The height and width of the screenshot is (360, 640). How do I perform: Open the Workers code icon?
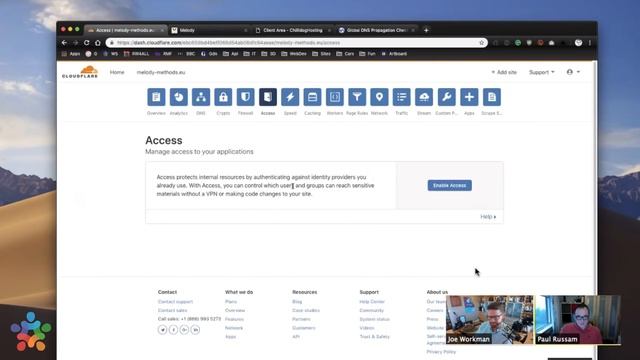[x=335, y=97]
